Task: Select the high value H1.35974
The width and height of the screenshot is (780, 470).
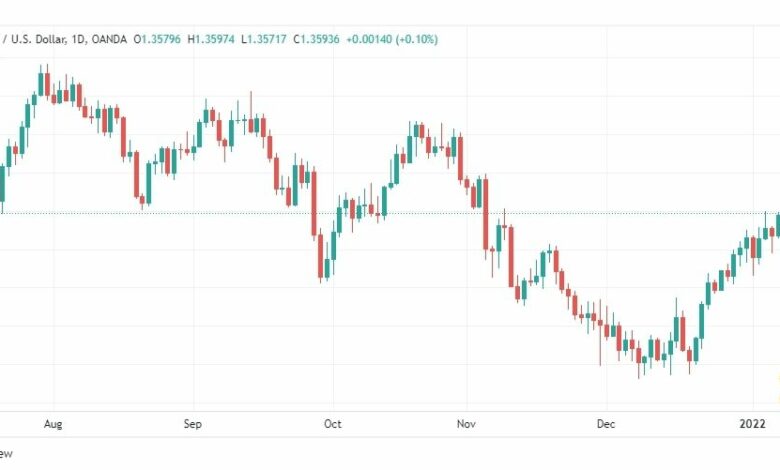Action: click(x=211, y=39)
